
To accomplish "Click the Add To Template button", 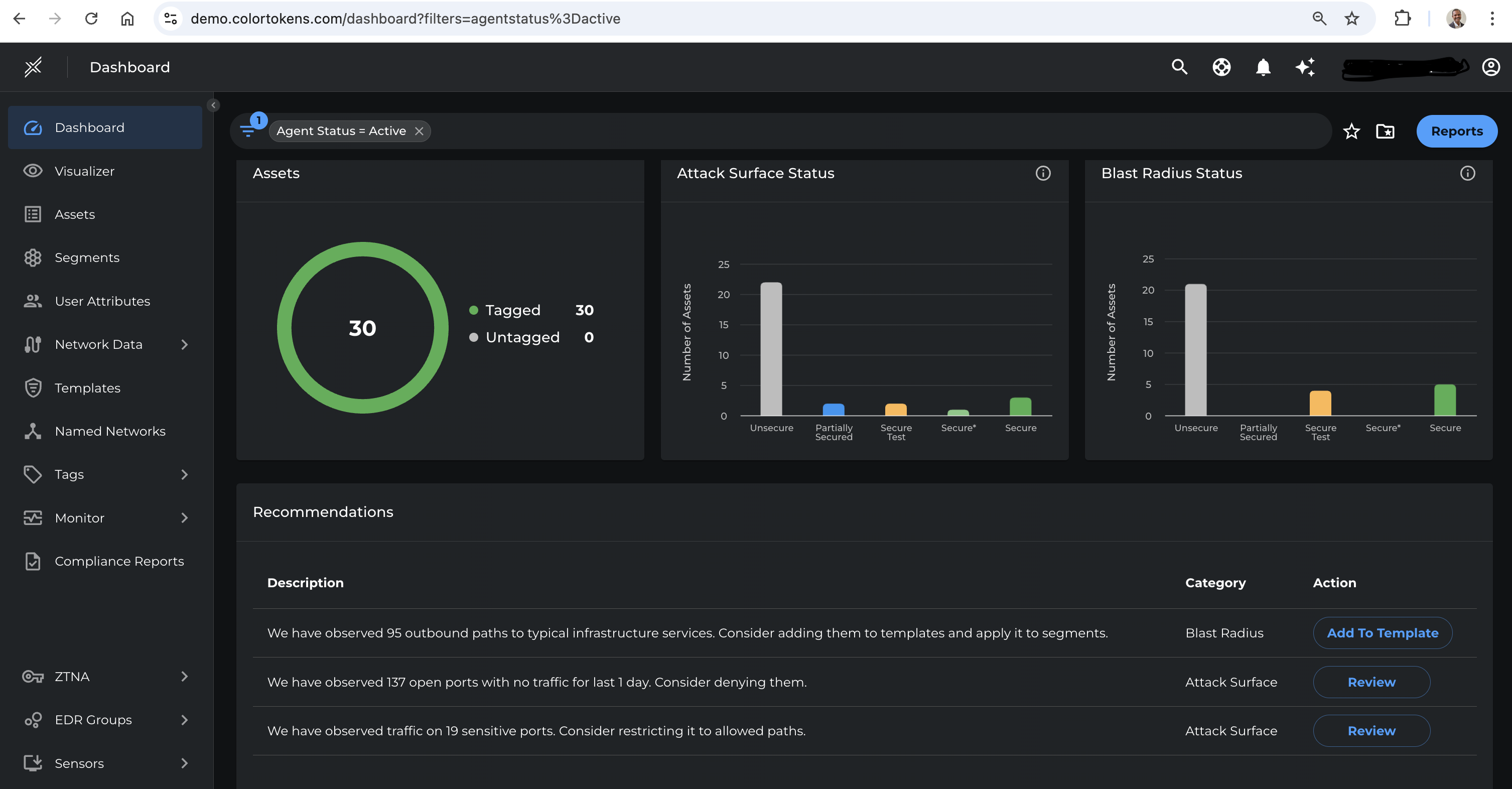I will [1382, 633].
